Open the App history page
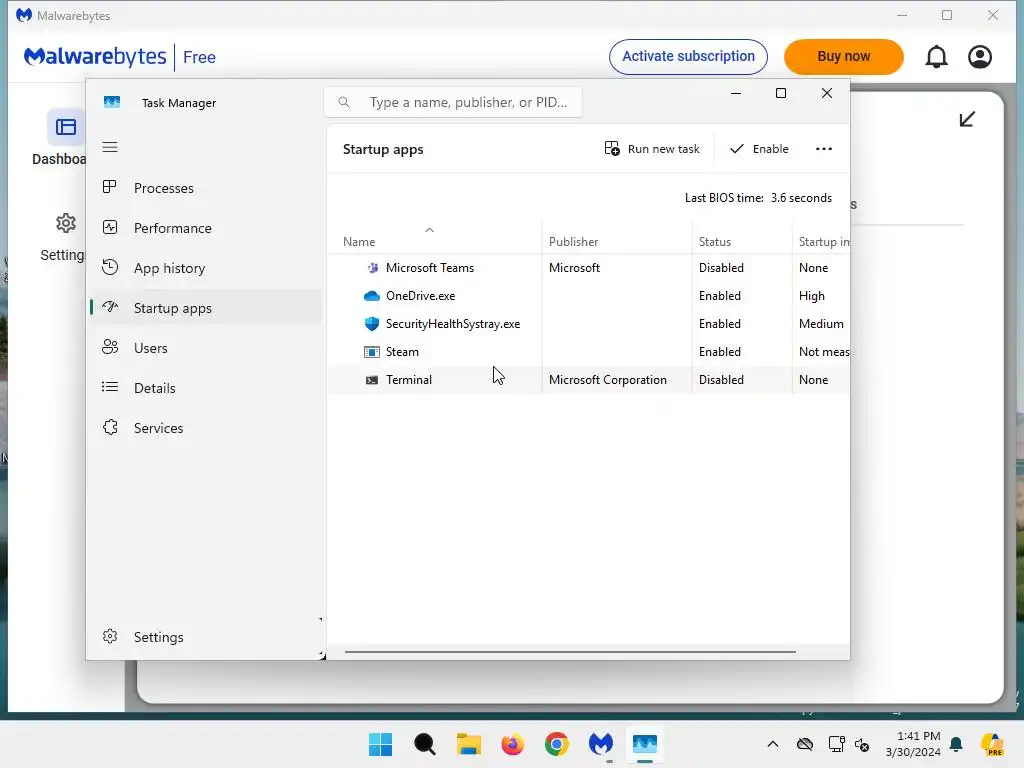 pos(206,268)
